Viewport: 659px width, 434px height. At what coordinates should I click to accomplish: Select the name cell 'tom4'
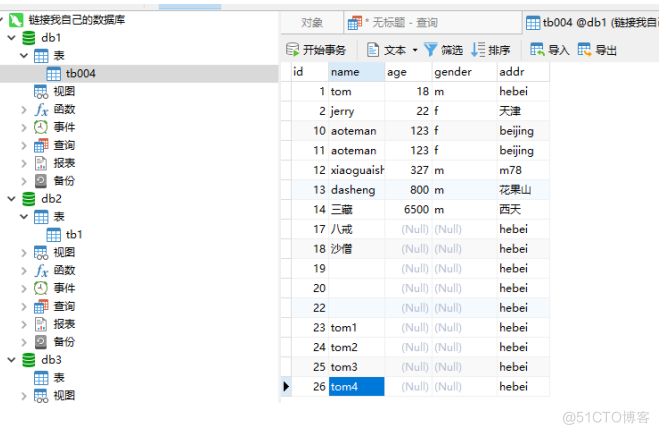click(356, 387)
